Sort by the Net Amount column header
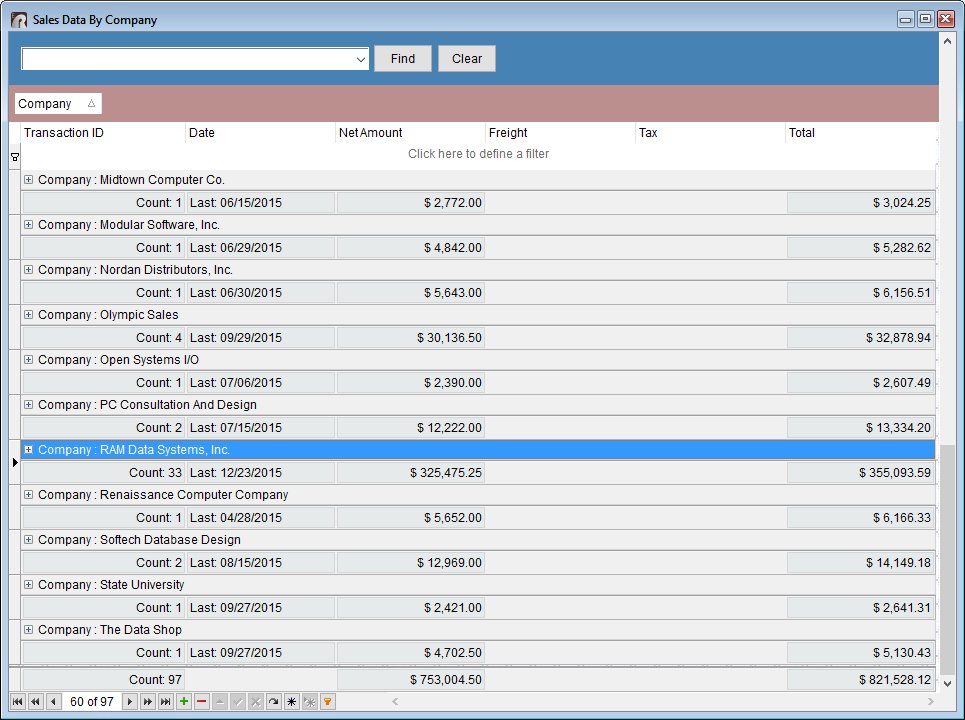 [410, 133]
